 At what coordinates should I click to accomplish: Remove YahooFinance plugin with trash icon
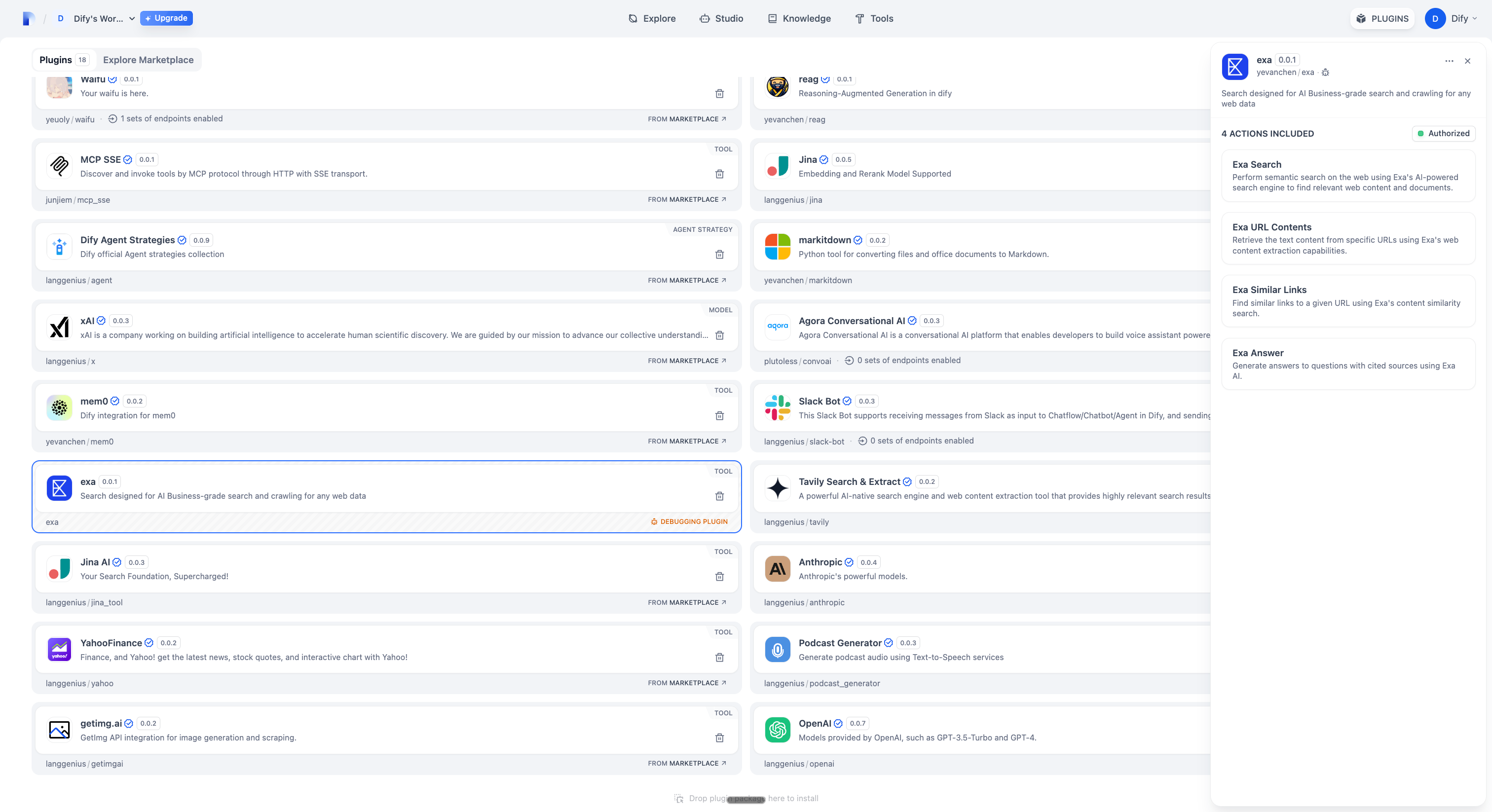719,658
